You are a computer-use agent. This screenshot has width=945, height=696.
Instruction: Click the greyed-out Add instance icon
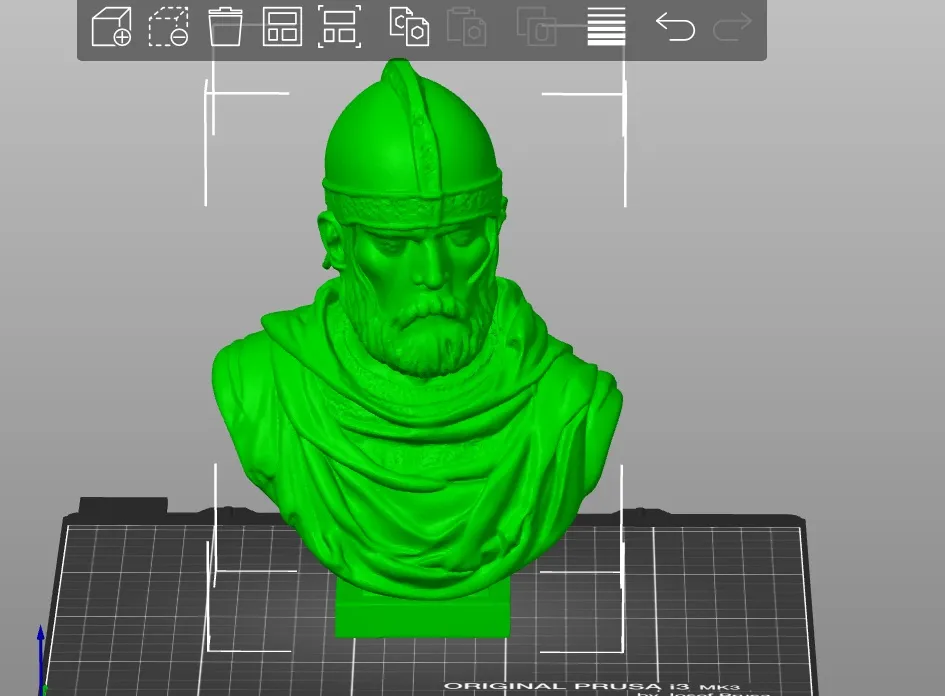536,27
